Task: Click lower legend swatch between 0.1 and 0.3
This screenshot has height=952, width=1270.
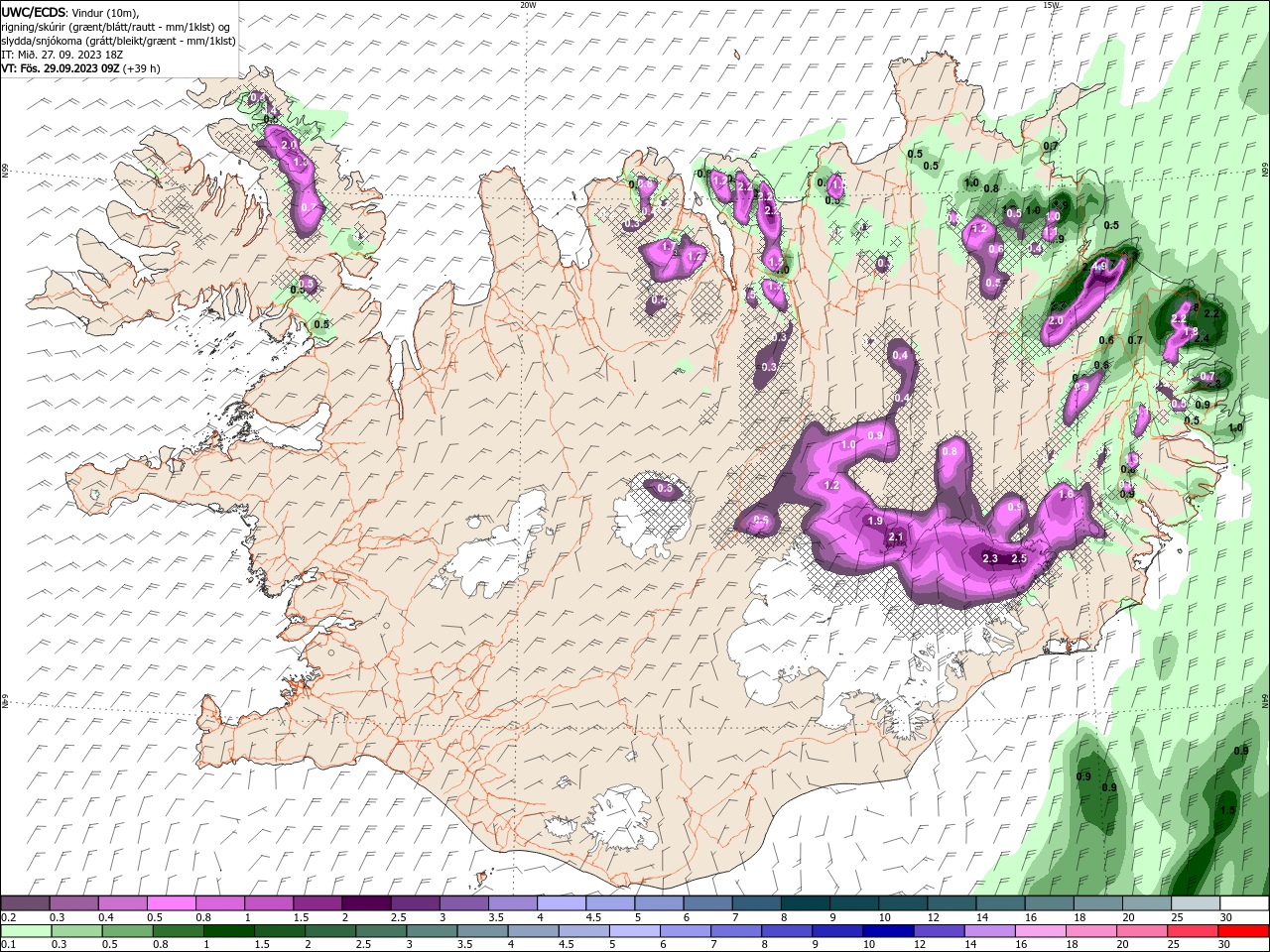Action: point(26,931)
